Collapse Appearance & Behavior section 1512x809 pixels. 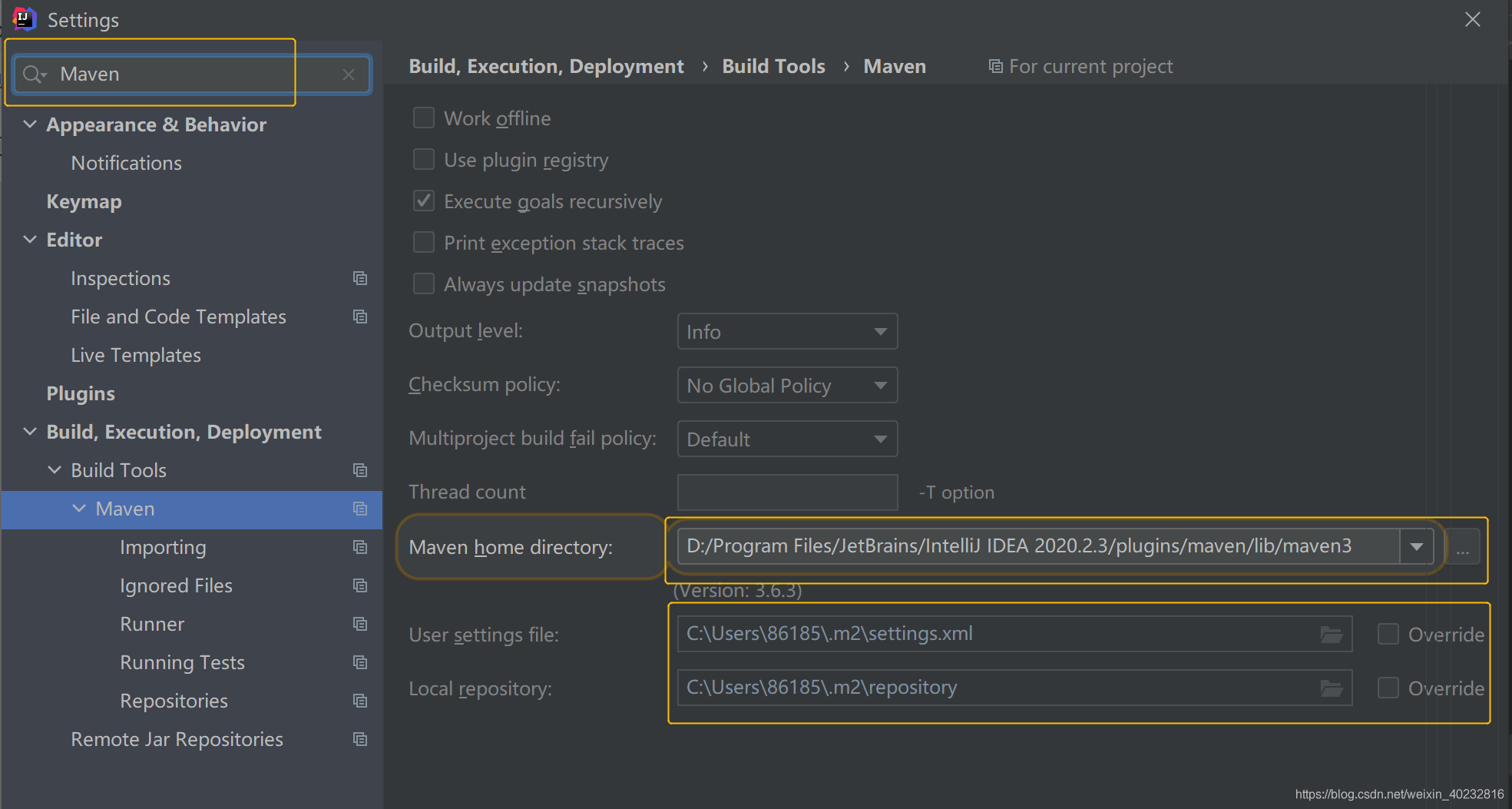point(30,124)
